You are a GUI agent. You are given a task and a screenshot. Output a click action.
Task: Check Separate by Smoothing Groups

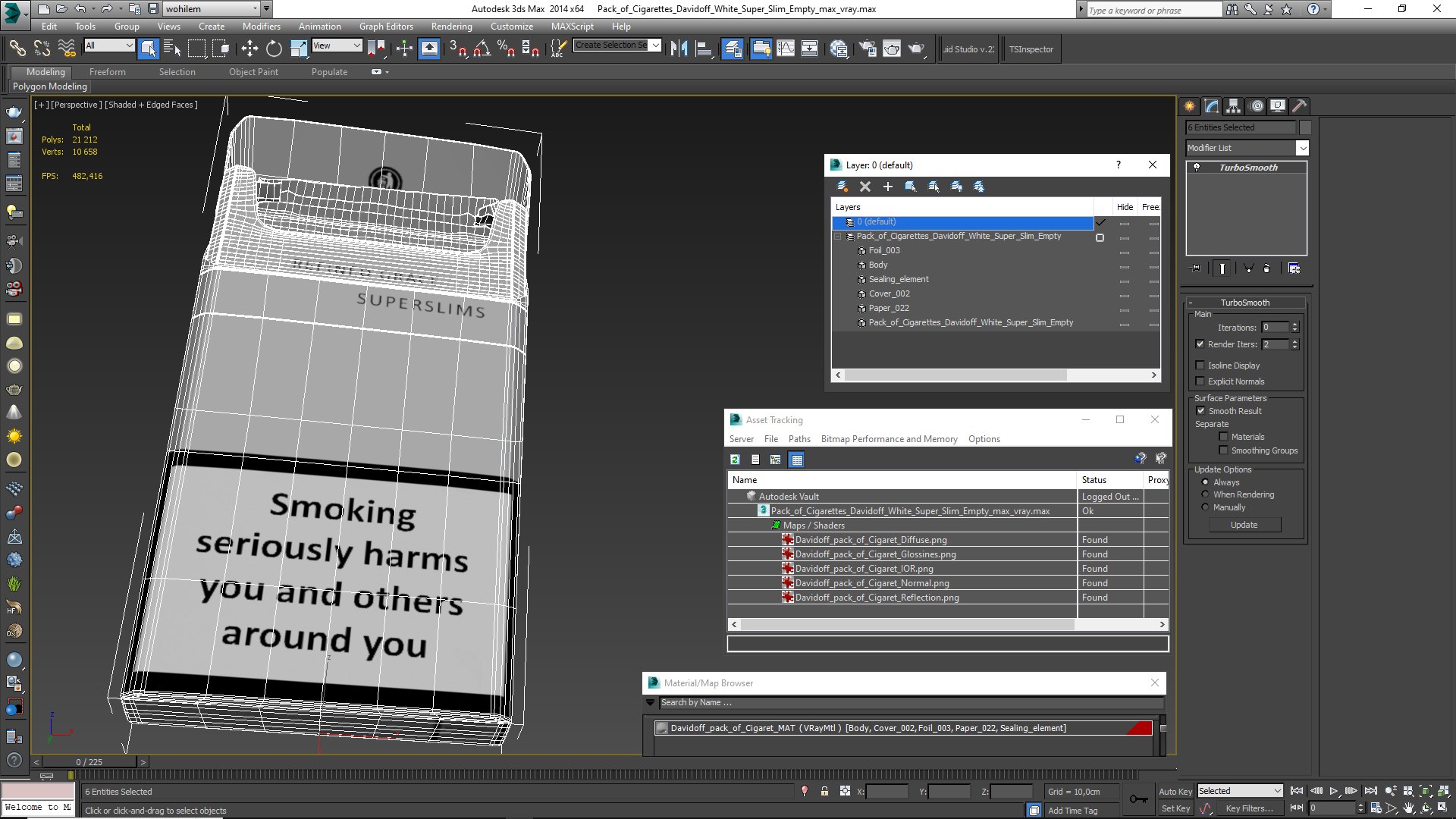(1223, 450)
